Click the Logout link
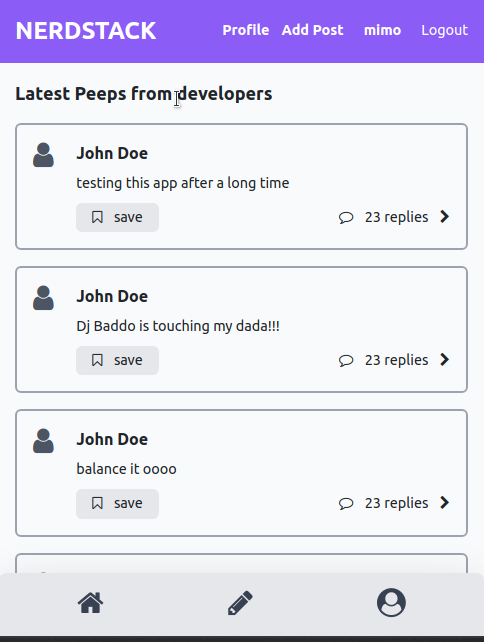Image resolution: width=484 pixels, height=642 pixels. 445,30
